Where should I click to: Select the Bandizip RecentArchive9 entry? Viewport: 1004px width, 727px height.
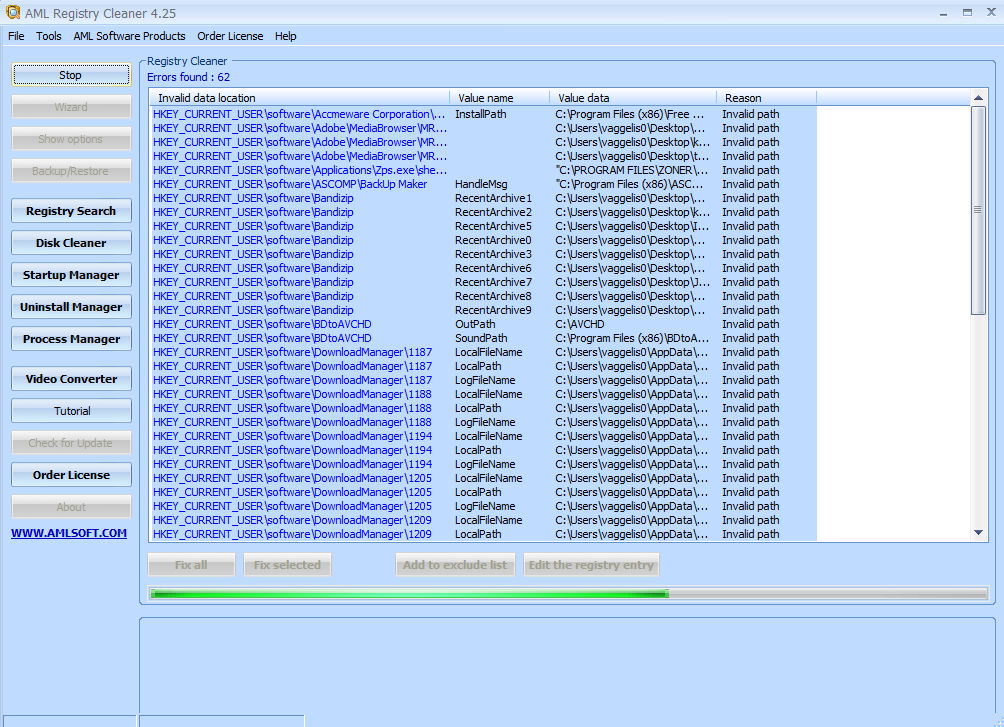click(x=483, y=310)
